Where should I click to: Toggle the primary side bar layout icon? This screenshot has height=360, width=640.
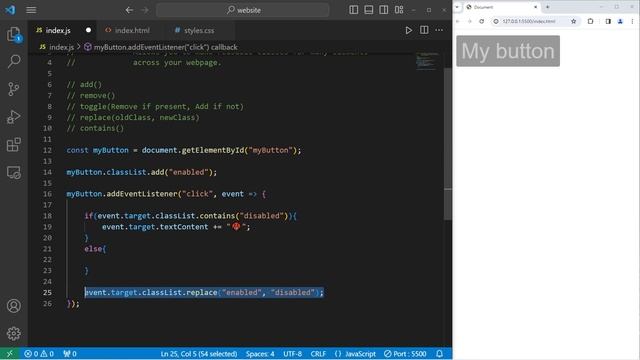(353, 10)
